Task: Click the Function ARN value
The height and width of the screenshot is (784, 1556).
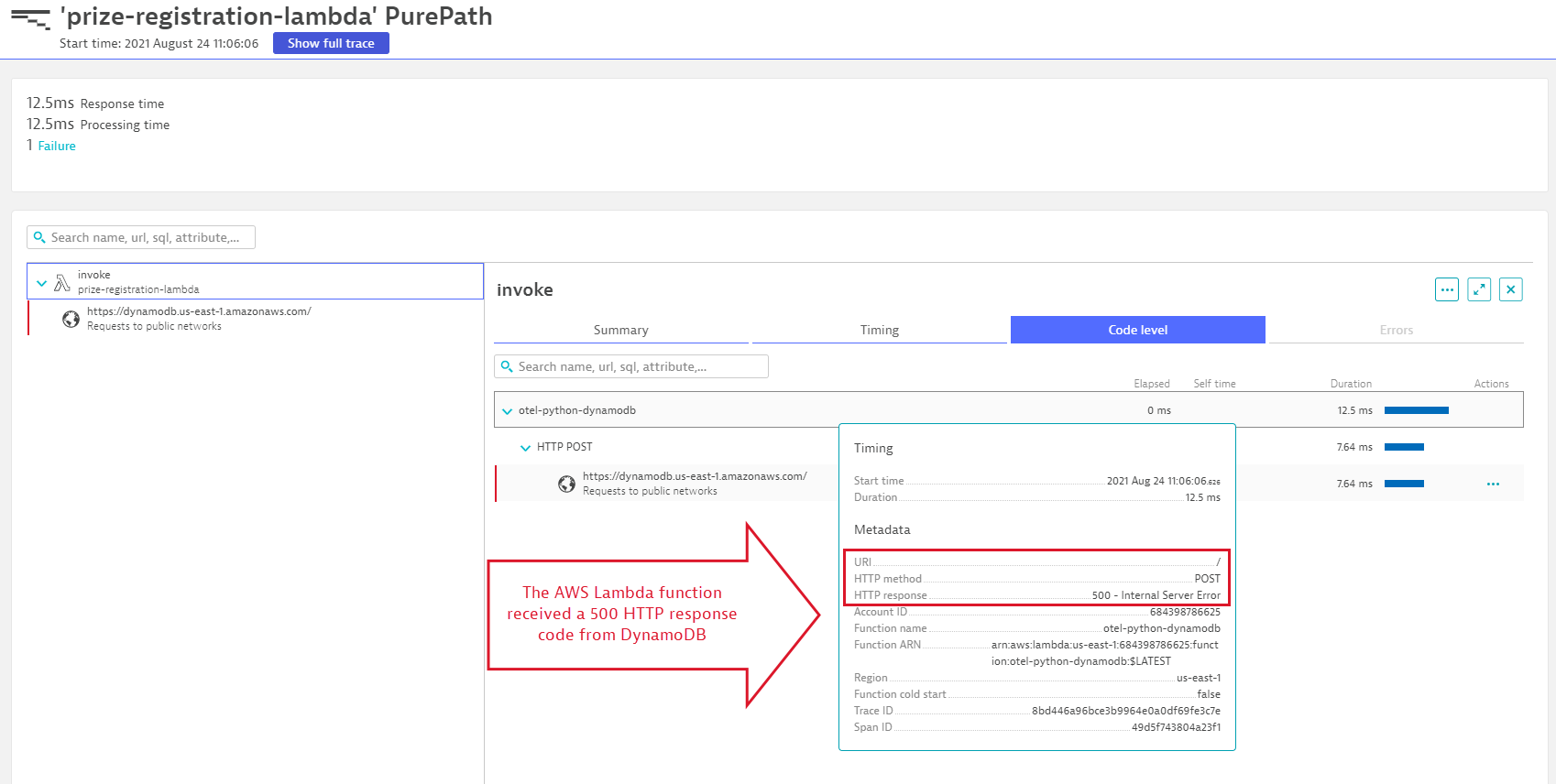Action: (x=1105, y=653)
